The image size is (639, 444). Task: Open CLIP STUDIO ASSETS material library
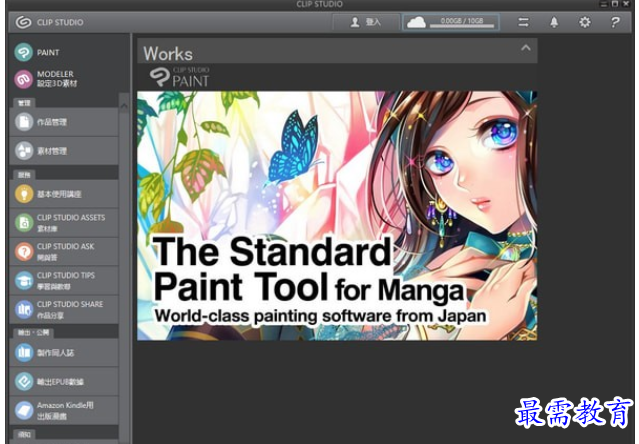(x=64, y=223)
